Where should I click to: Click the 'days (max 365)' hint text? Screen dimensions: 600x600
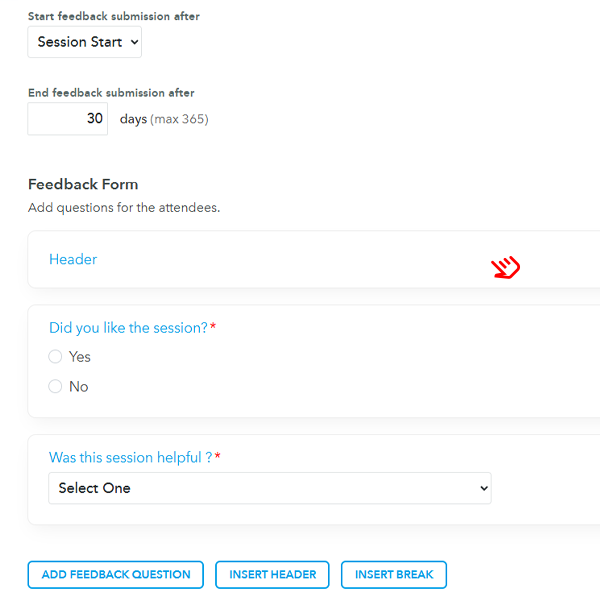[x=164, y=119]
